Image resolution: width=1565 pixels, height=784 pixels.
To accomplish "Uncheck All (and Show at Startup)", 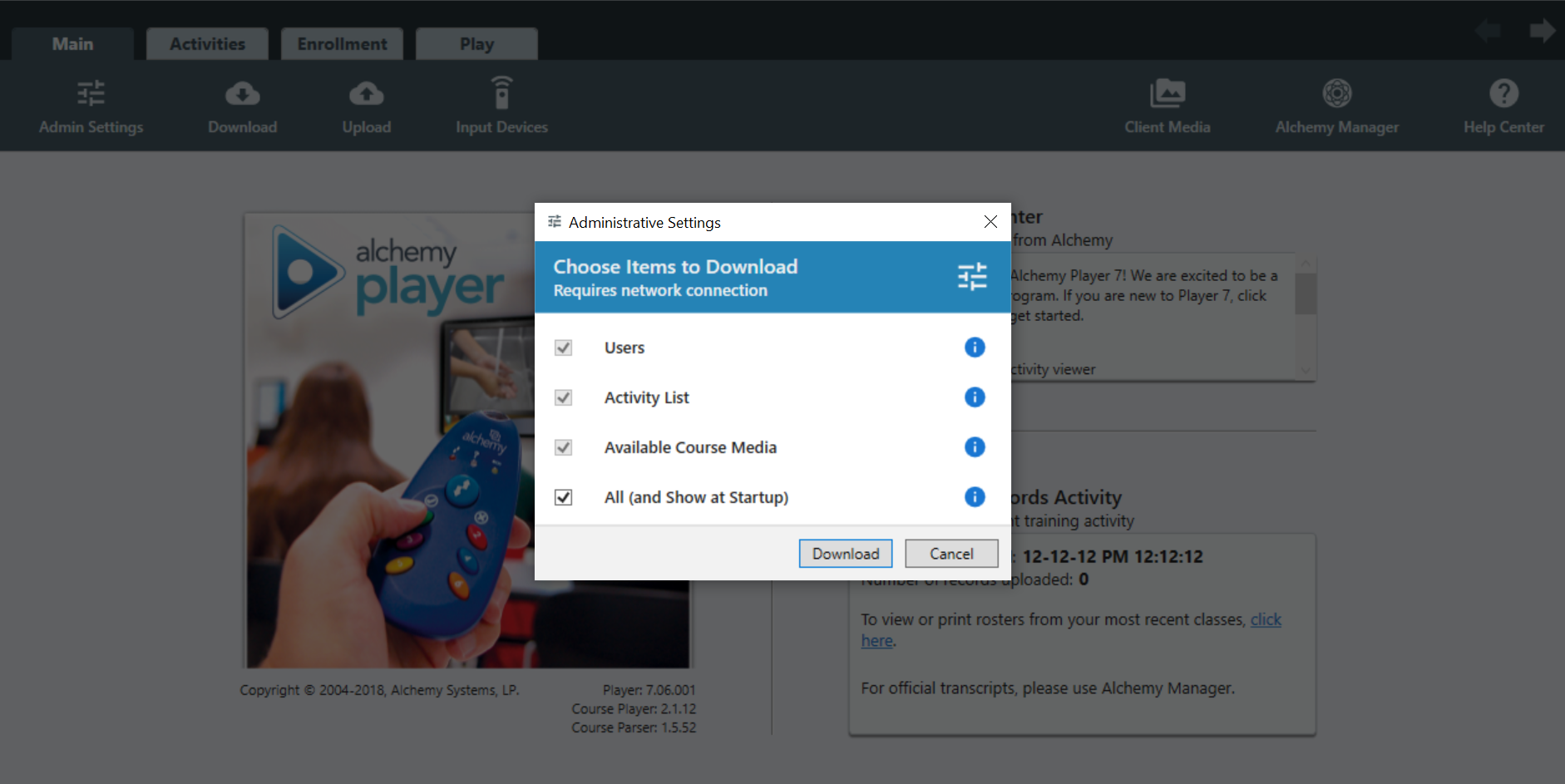I will click(564, 497).
